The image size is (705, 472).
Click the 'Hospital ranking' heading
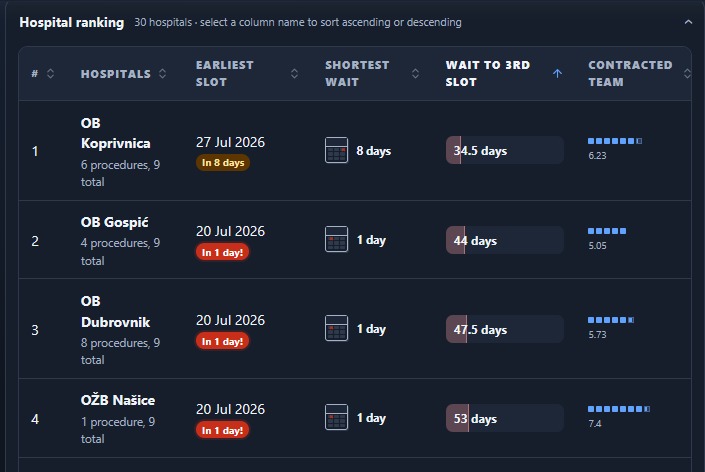pos(71,22)
